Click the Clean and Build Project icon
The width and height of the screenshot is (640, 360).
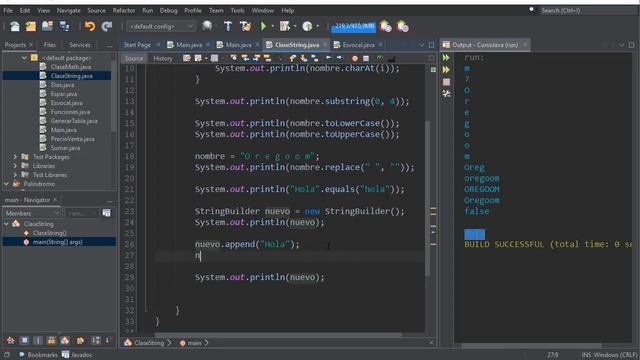click(x=245, y=27)
